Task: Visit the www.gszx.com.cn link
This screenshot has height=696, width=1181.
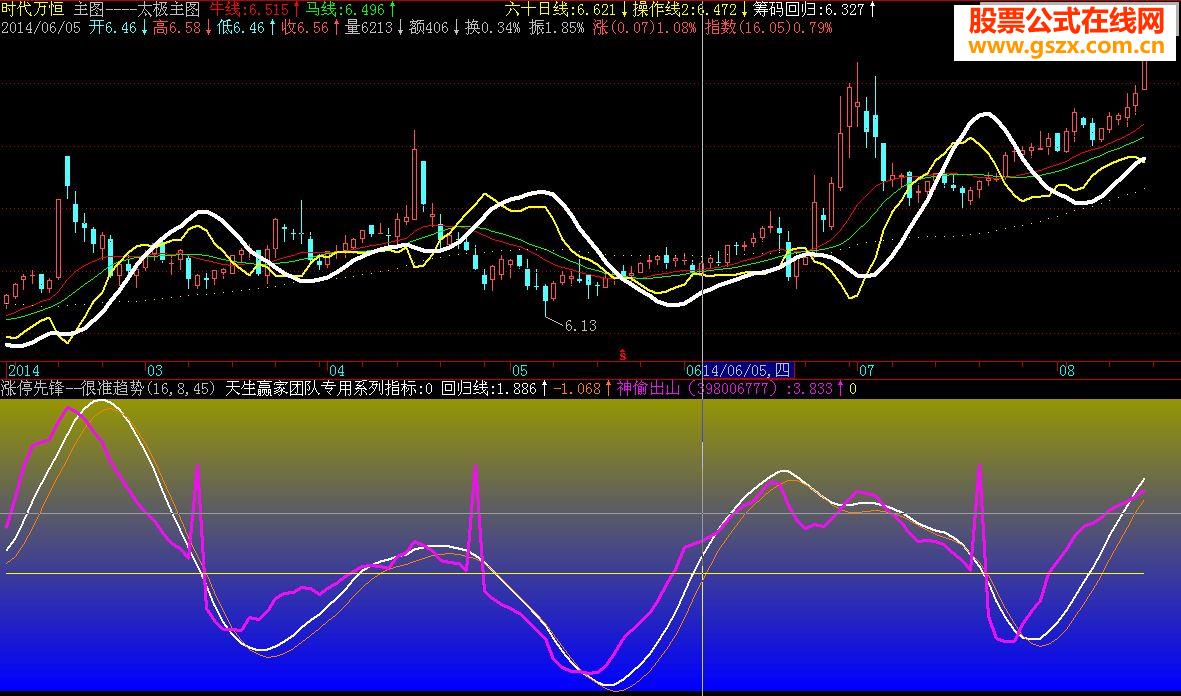Action: click(1066, 46)
